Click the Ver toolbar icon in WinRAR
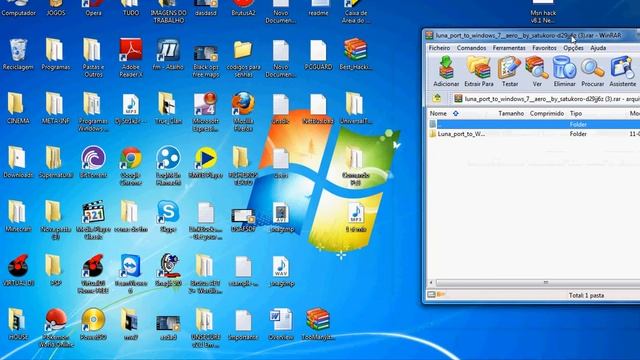 537,71
